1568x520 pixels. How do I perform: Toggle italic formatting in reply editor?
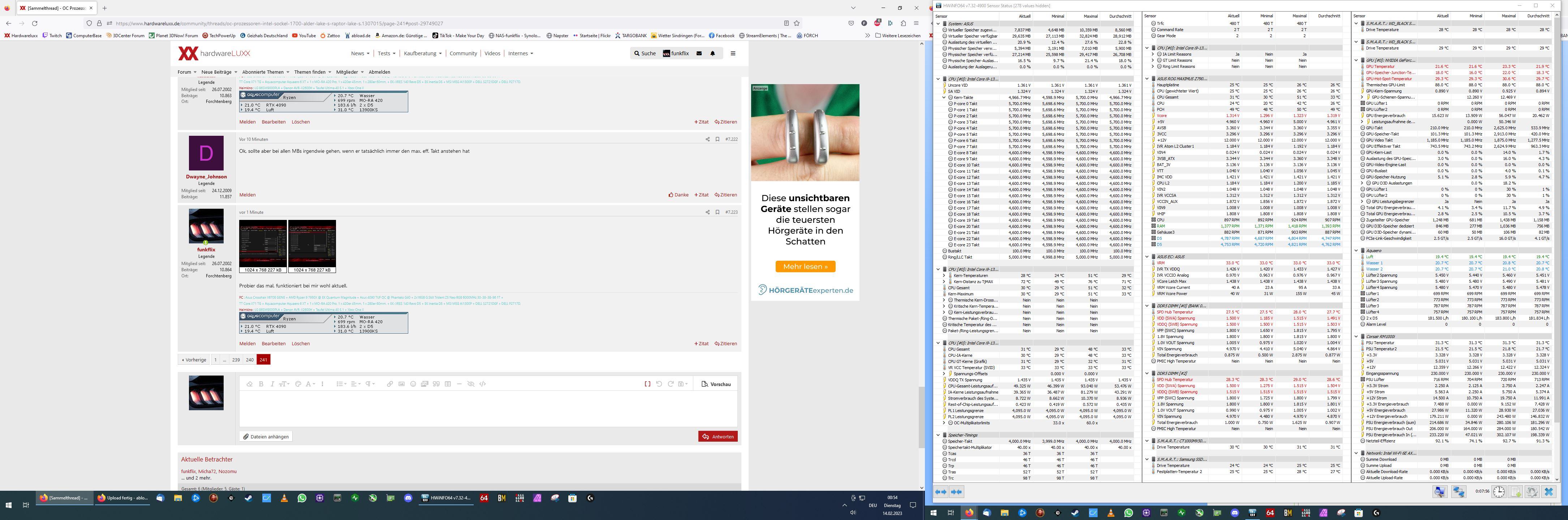coord(272,384)
